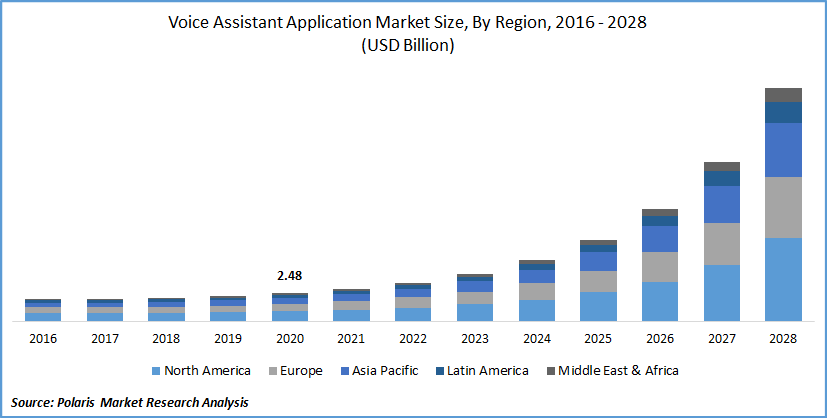Image resolution: width=827 pixels, height=418 pixels.
Task: Click the 2021 axis label
Action: tap(351, 338)
